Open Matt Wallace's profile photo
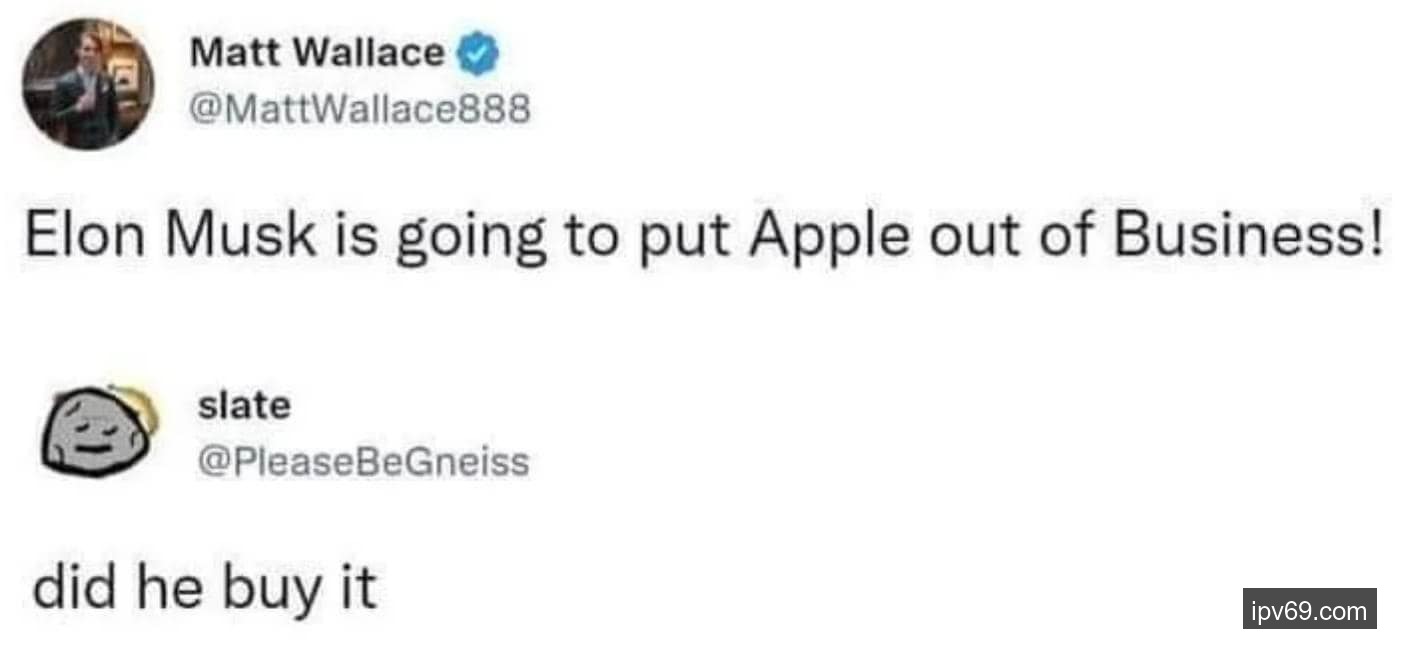 88,84
